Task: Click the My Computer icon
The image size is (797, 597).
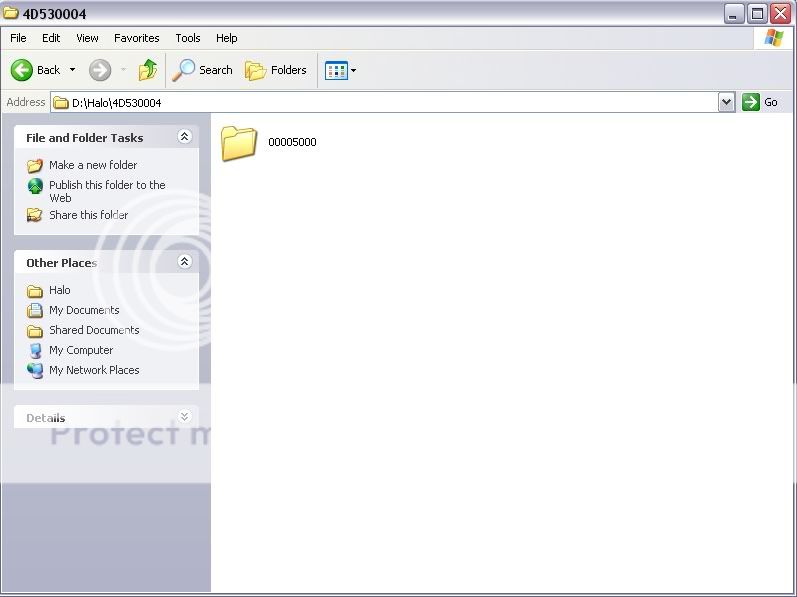Action: coord(35,350)
